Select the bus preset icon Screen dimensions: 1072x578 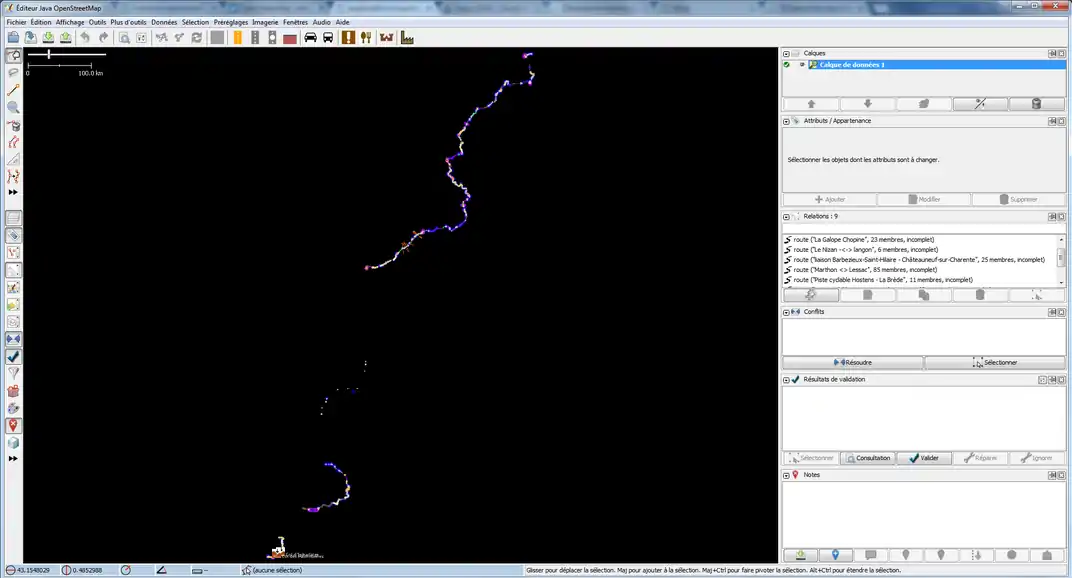(328, 38)
